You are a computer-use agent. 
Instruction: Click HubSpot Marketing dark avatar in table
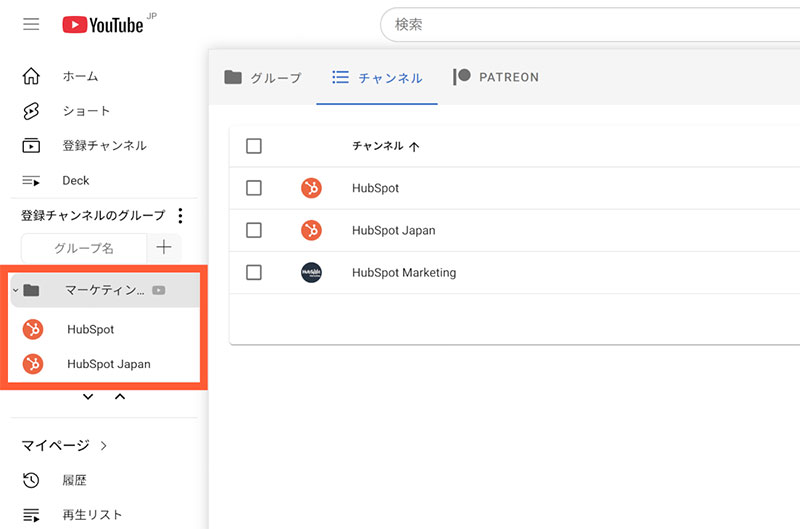(x=311, y=272)
